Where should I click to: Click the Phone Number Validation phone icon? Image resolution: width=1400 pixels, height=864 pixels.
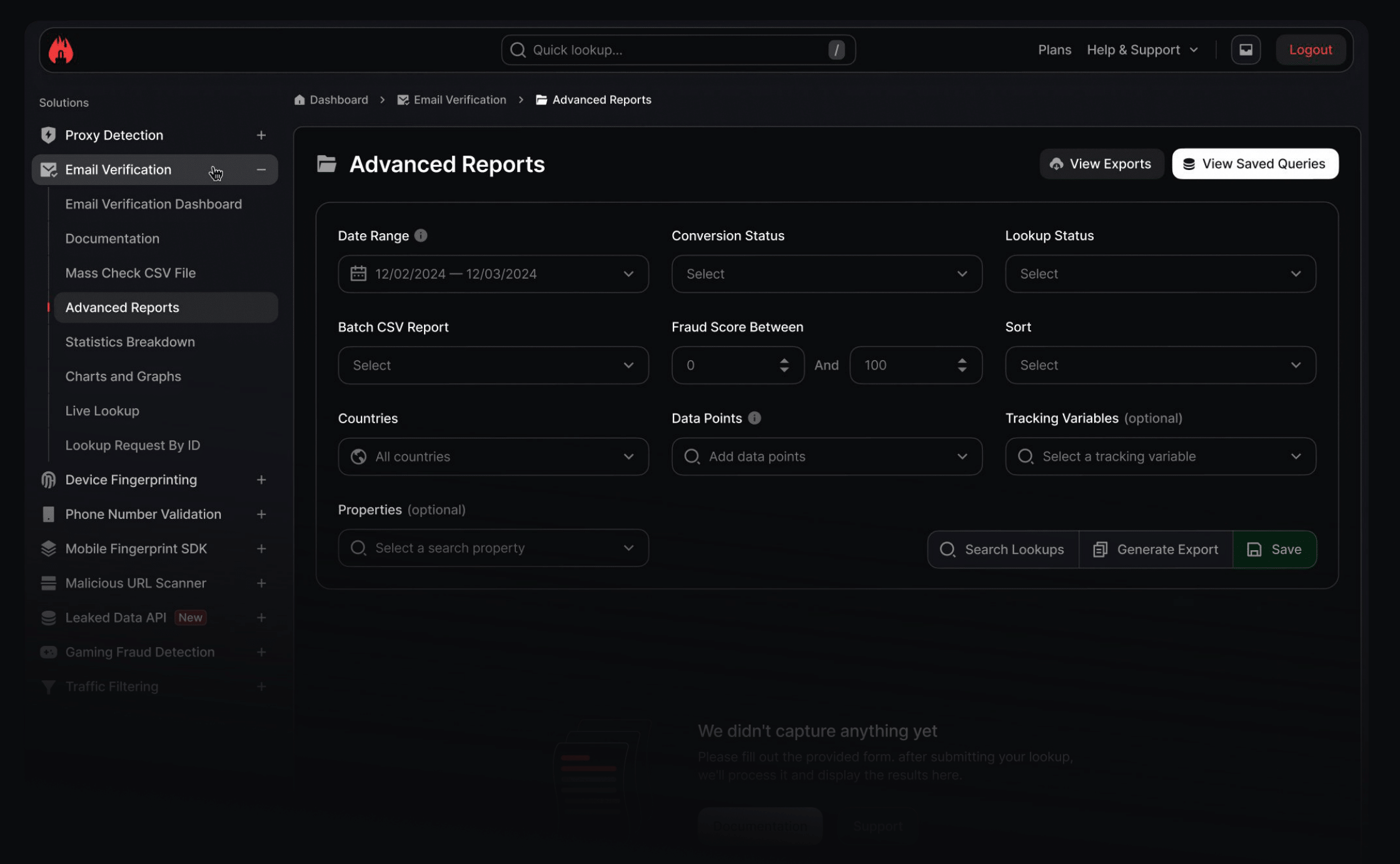[x=48, y=514]
